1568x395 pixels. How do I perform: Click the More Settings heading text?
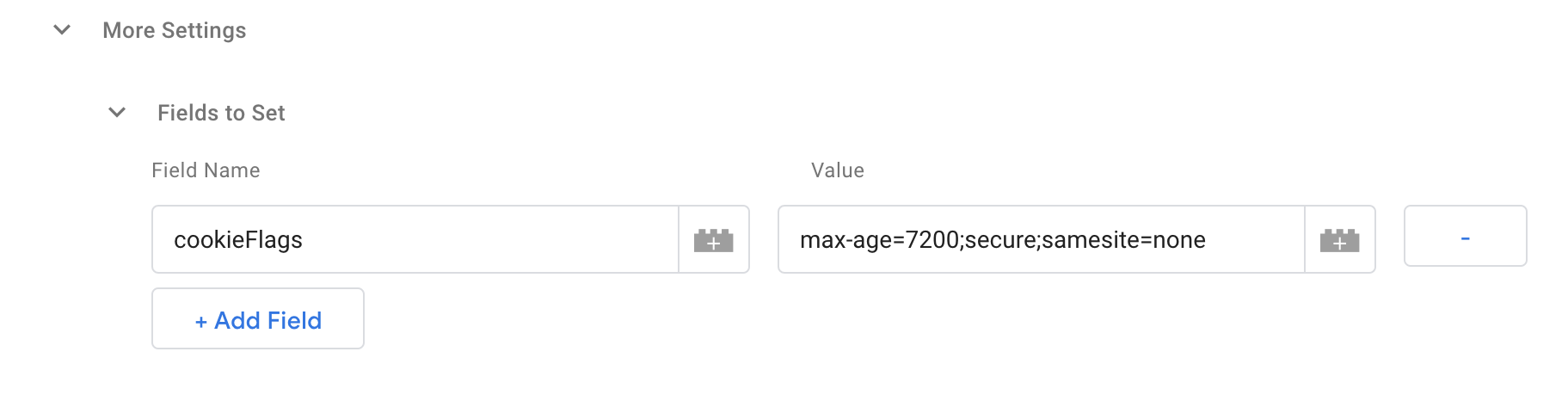pos(175,30)
